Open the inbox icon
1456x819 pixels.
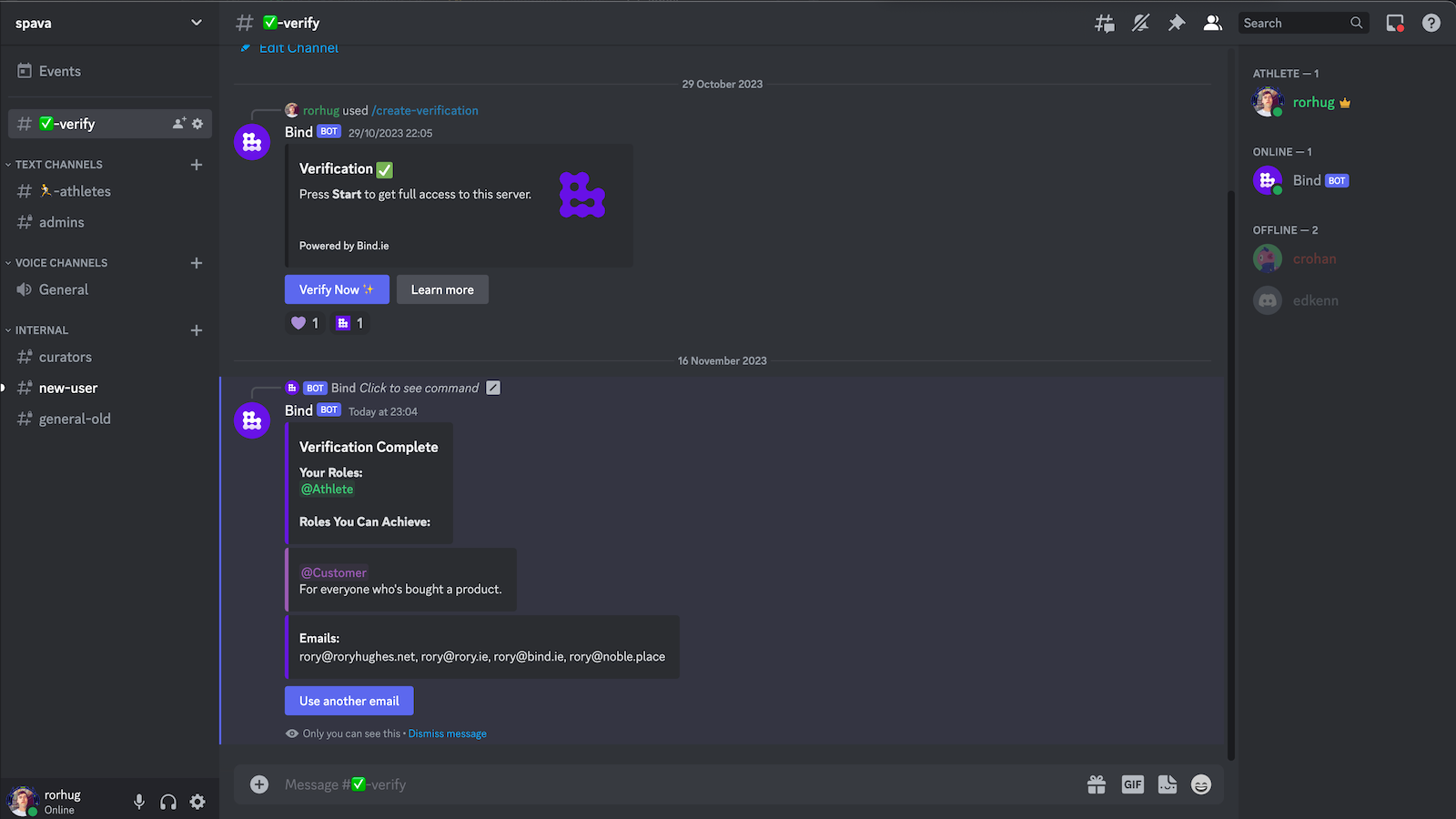1395,23
